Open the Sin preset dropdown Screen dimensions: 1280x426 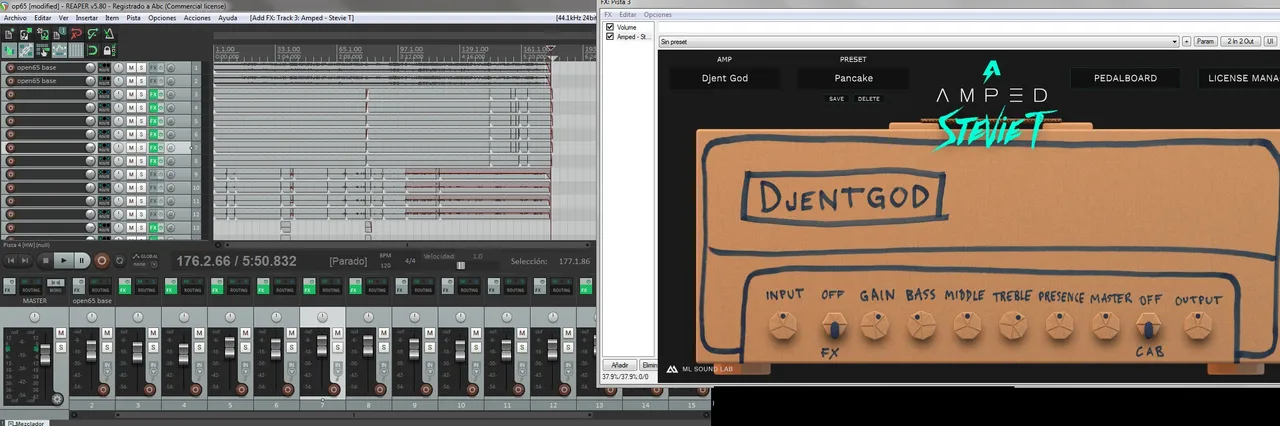pyautogui.click(x=919, y=42)
